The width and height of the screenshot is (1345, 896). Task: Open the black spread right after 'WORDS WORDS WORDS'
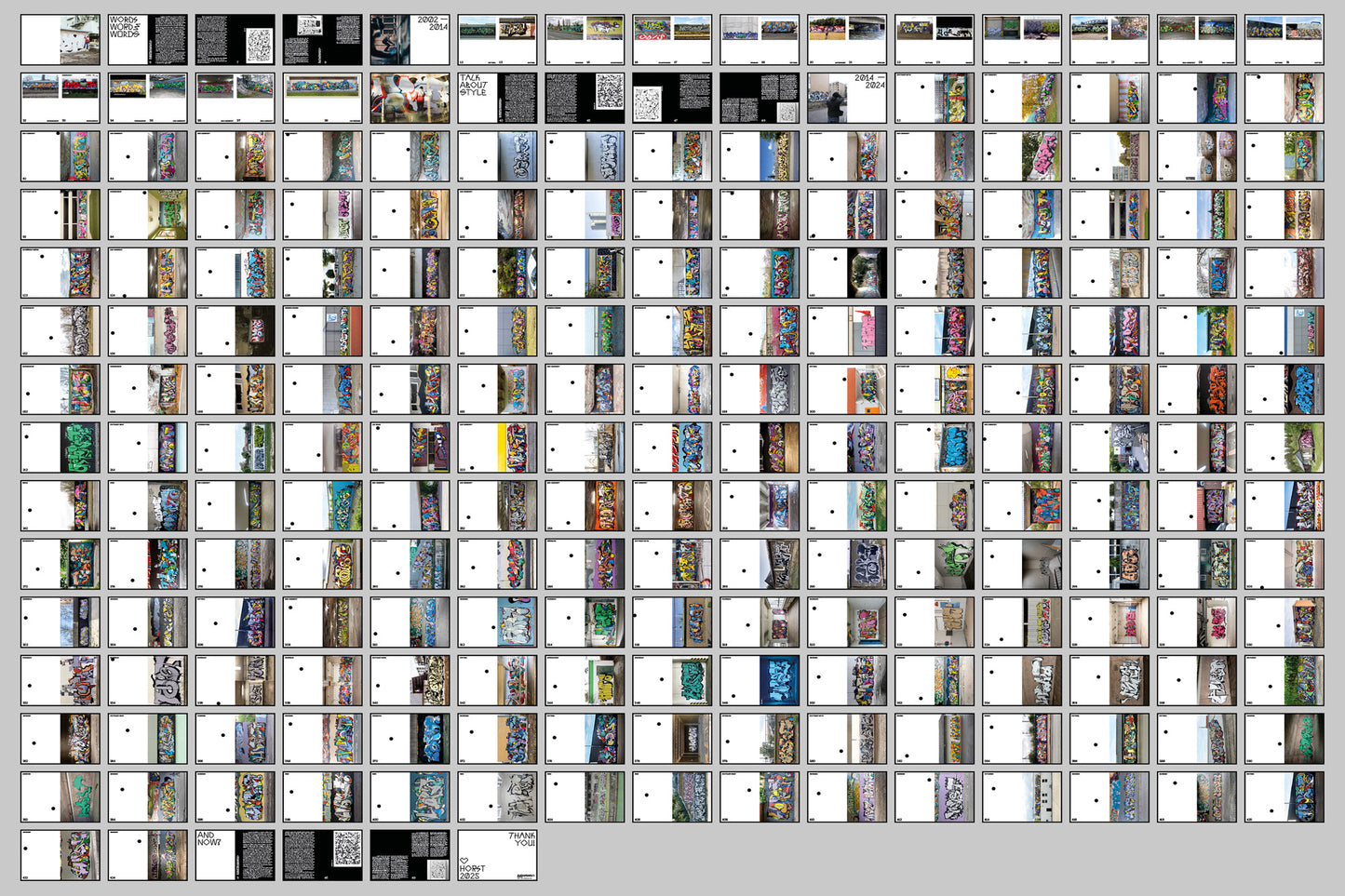(x=235, y=40)
